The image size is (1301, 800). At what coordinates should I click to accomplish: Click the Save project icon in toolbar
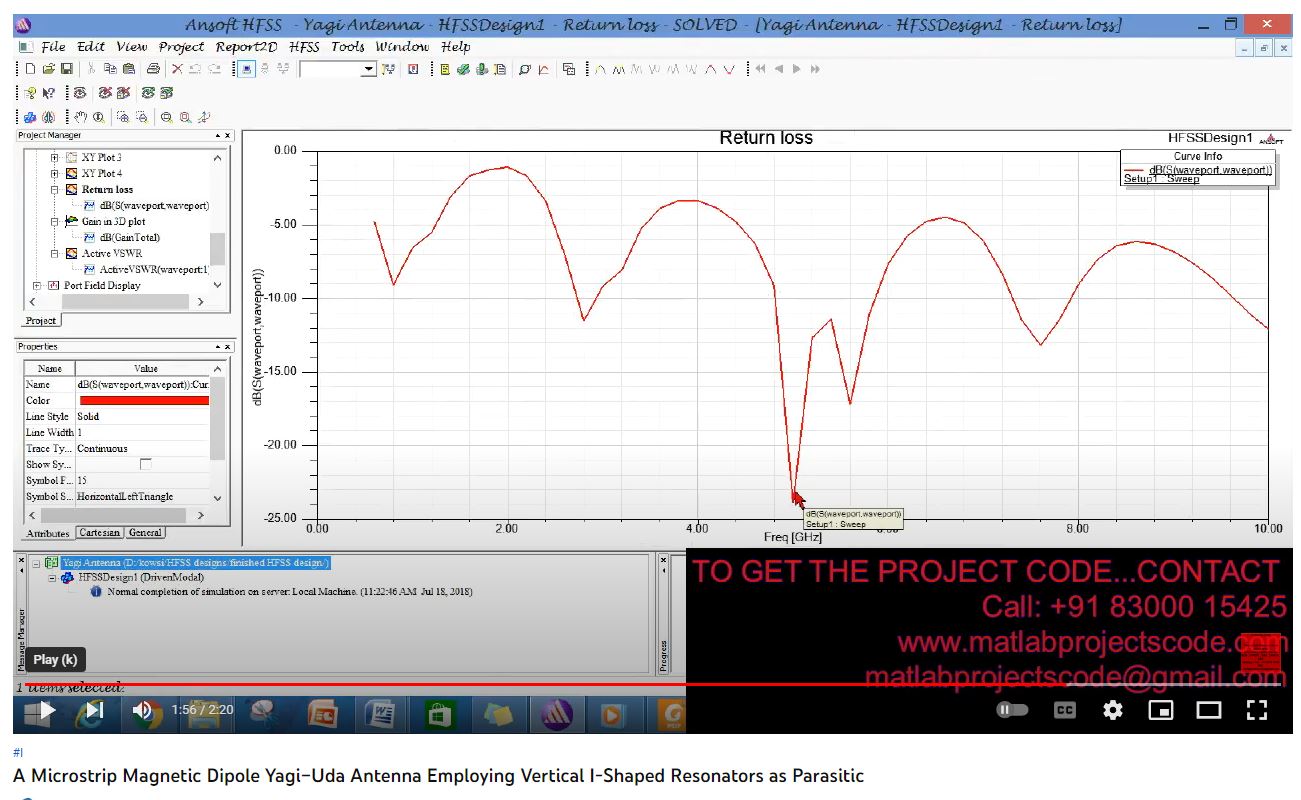click(x=67, y=69)
